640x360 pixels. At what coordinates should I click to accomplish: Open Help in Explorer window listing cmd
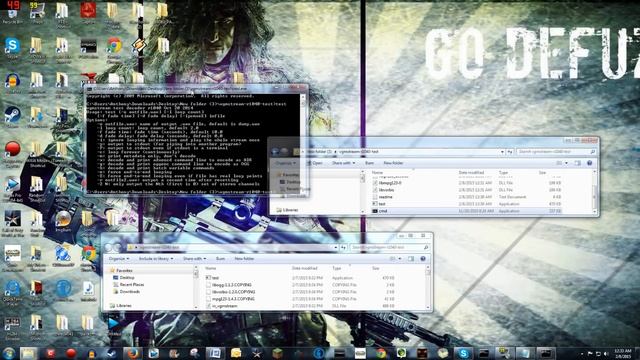(590, 163)
